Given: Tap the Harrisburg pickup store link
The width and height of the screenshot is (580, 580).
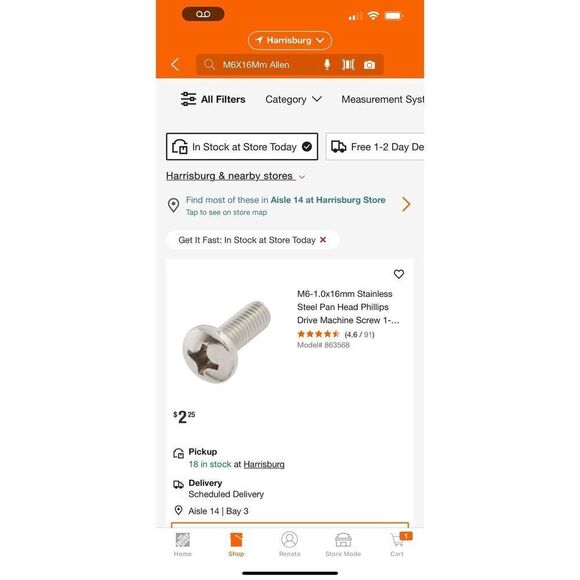Looking at the screenshot, I should click(264, 464).
